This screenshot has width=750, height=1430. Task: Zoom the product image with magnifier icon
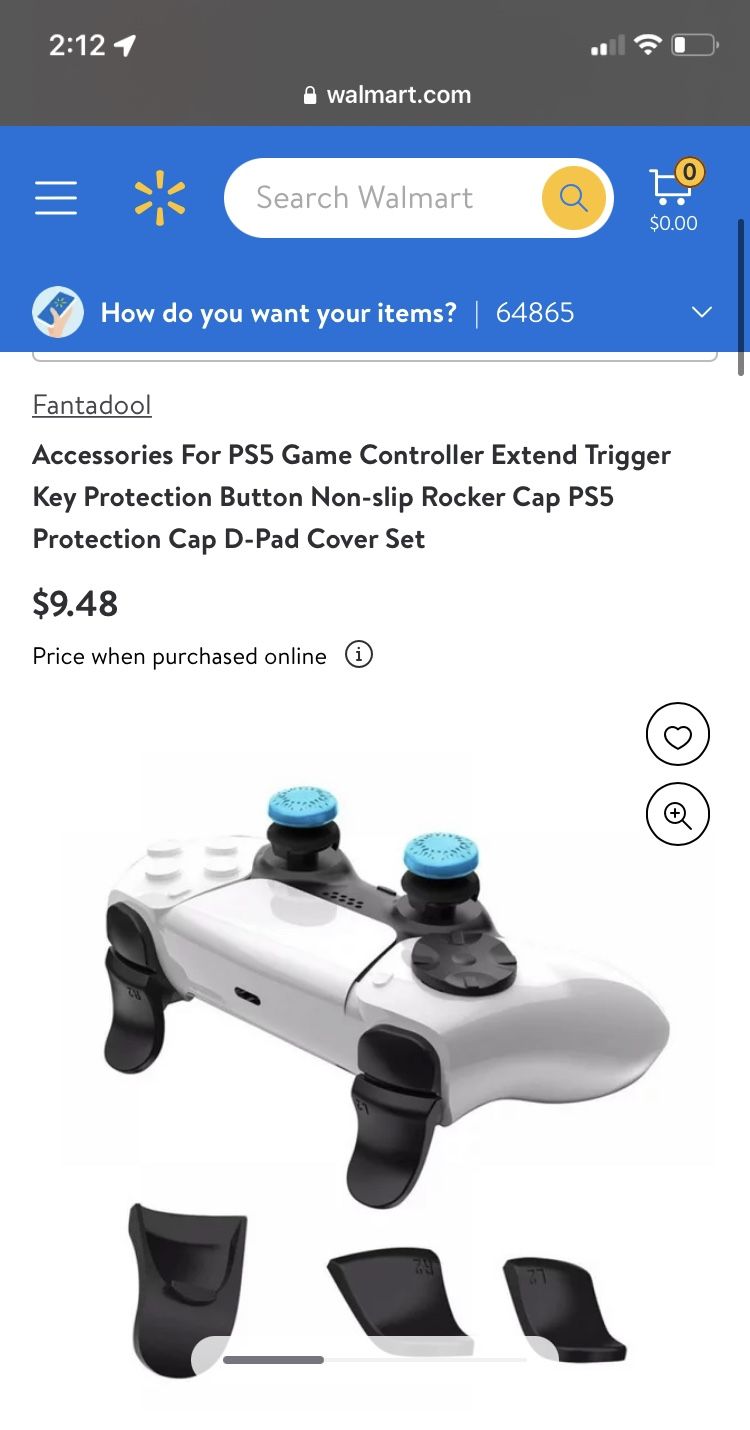(x=678, y=815)
